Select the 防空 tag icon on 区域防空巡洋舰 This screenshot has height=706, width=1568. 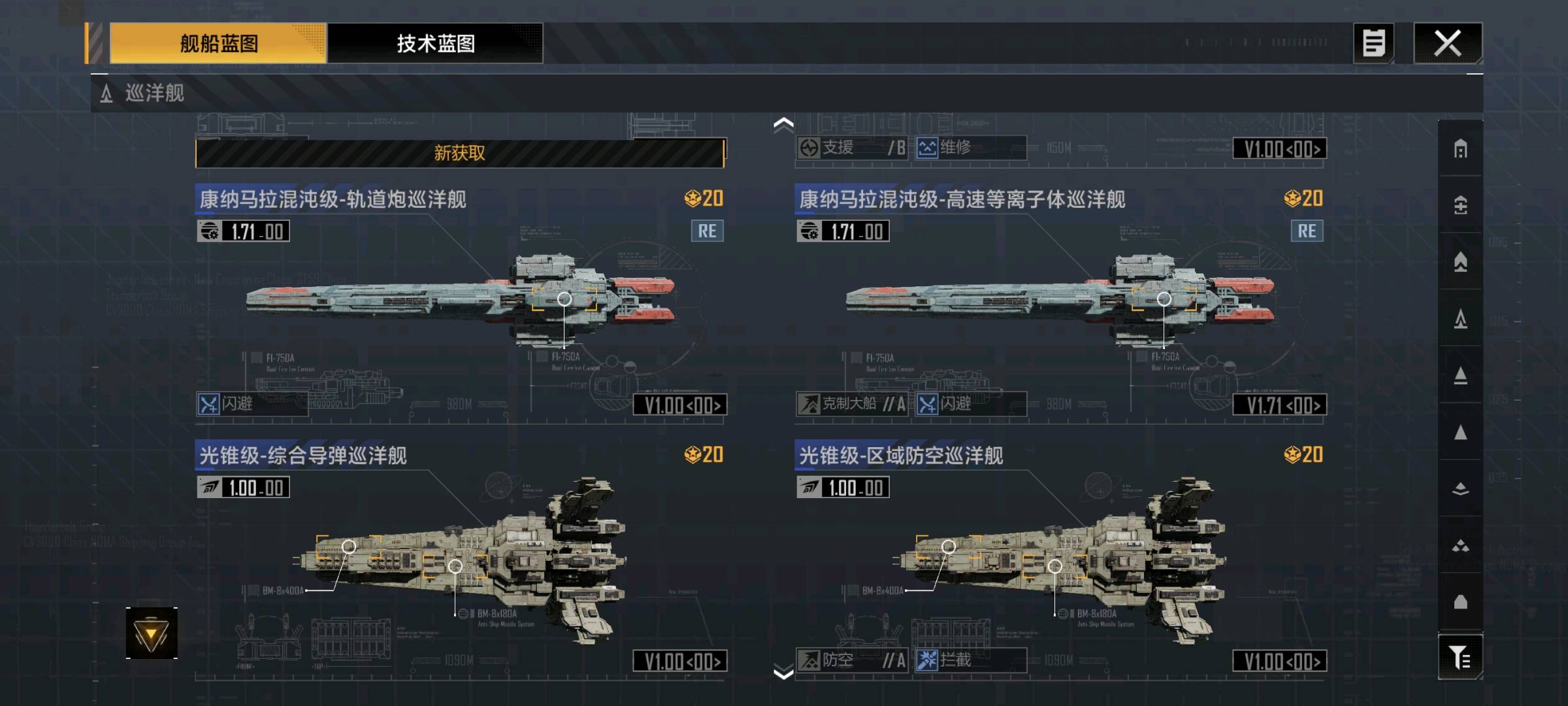pos(809,660)
